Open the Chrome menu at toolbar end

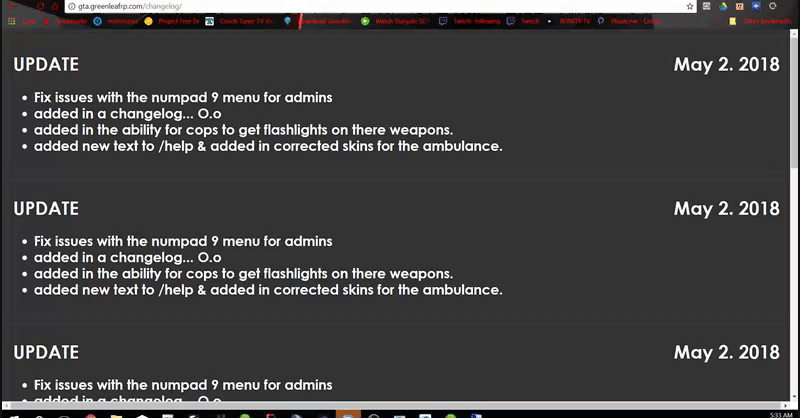click(789, 6)
